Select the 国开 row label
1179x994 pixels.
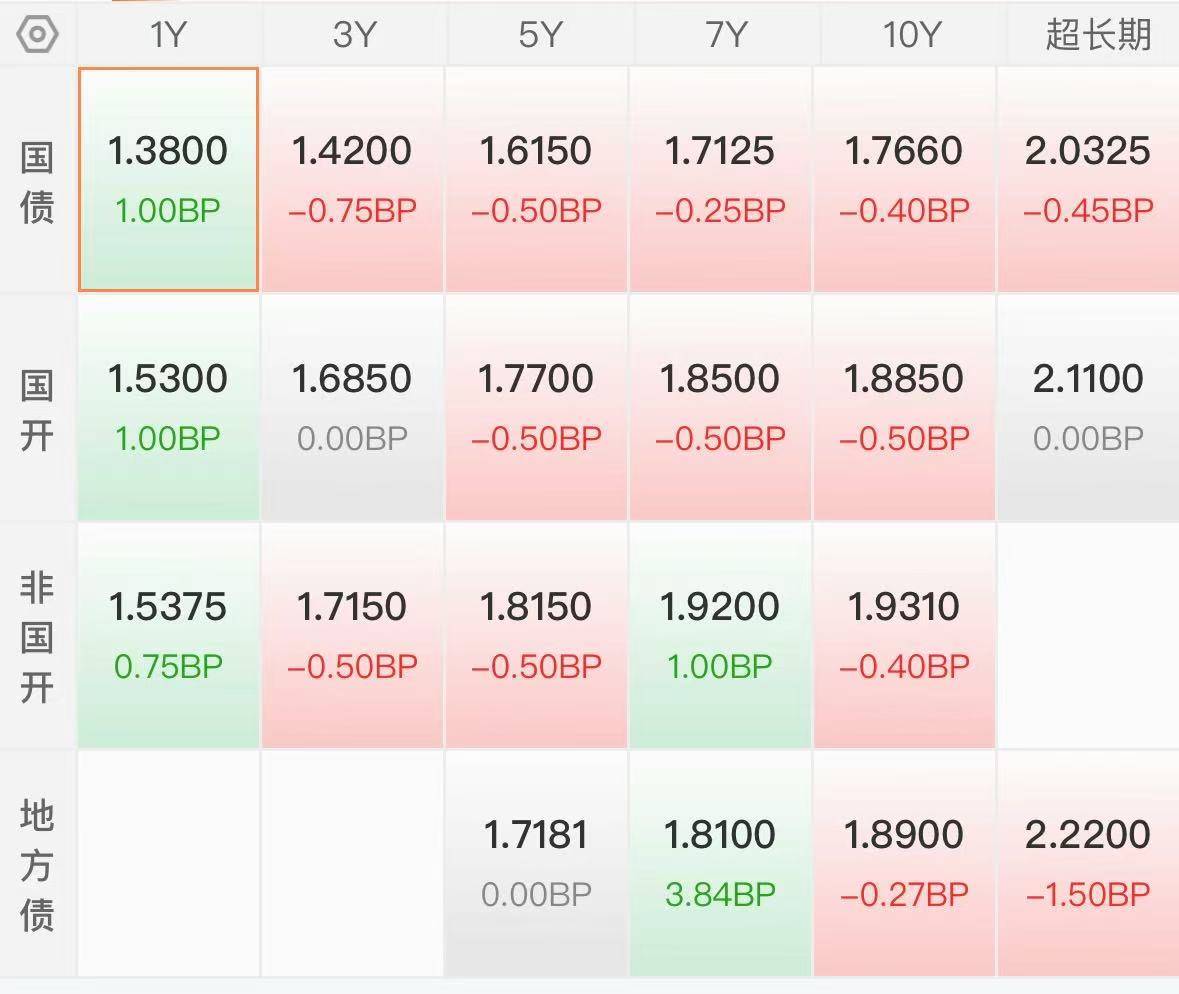tap(37, 410)
